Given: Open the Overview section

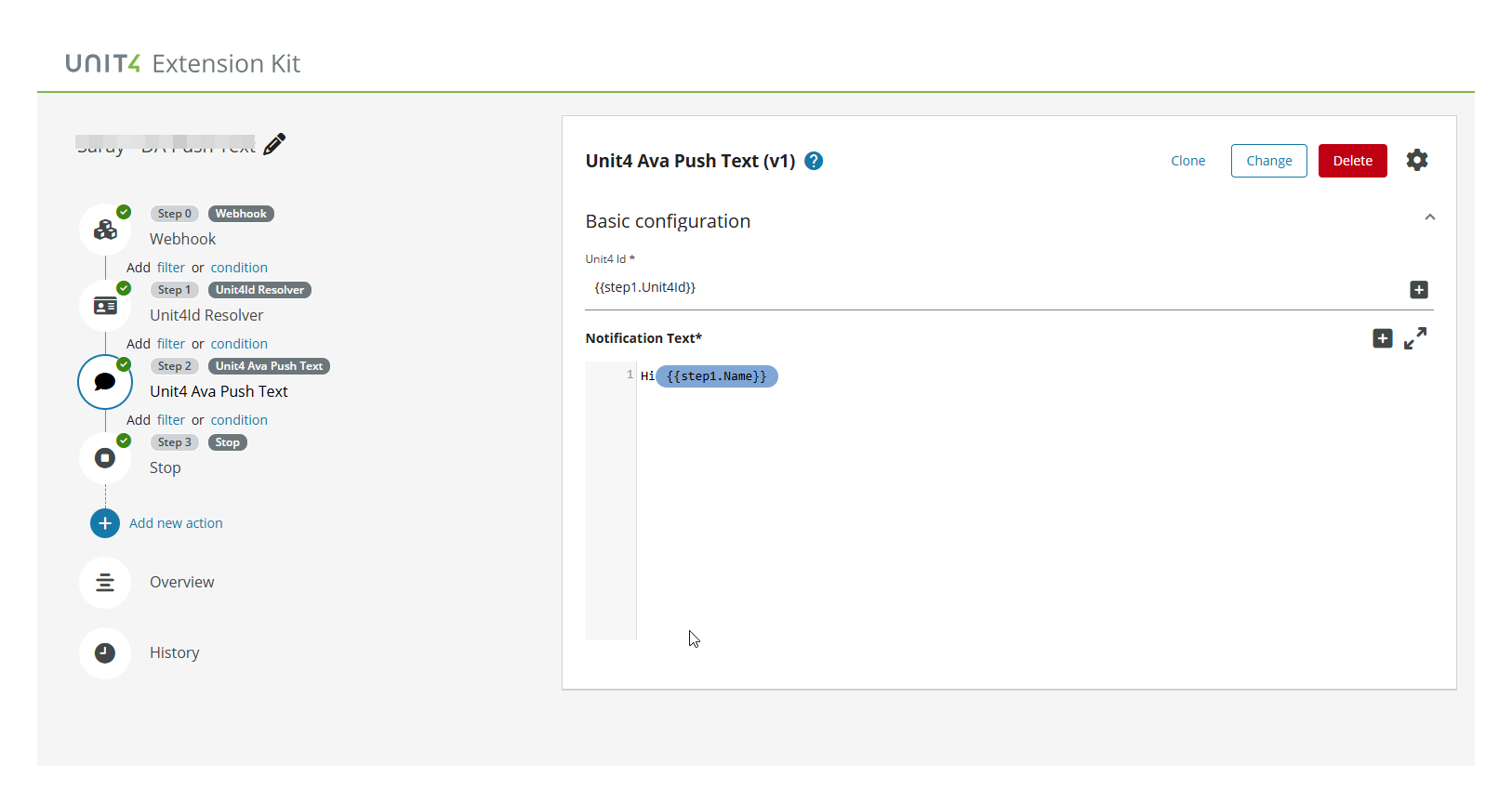Looking at the screenshot, I should tap(181, 582).
